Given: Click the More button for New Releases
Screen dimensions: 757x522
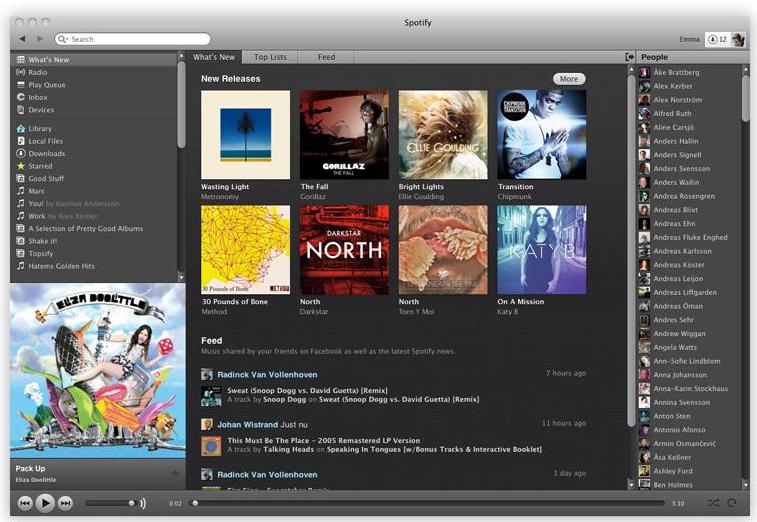Looking at the screenshot, I should [569, 79].
